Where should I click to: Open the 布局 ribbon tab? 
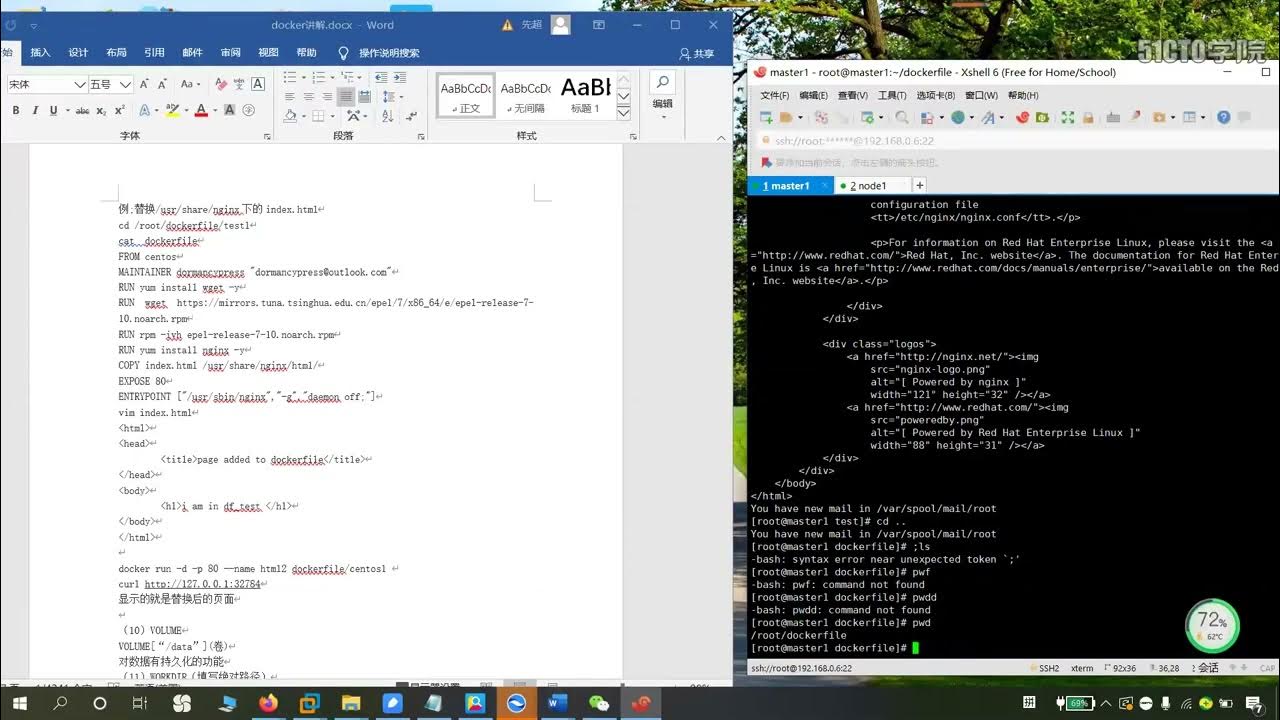pos(116,53)
